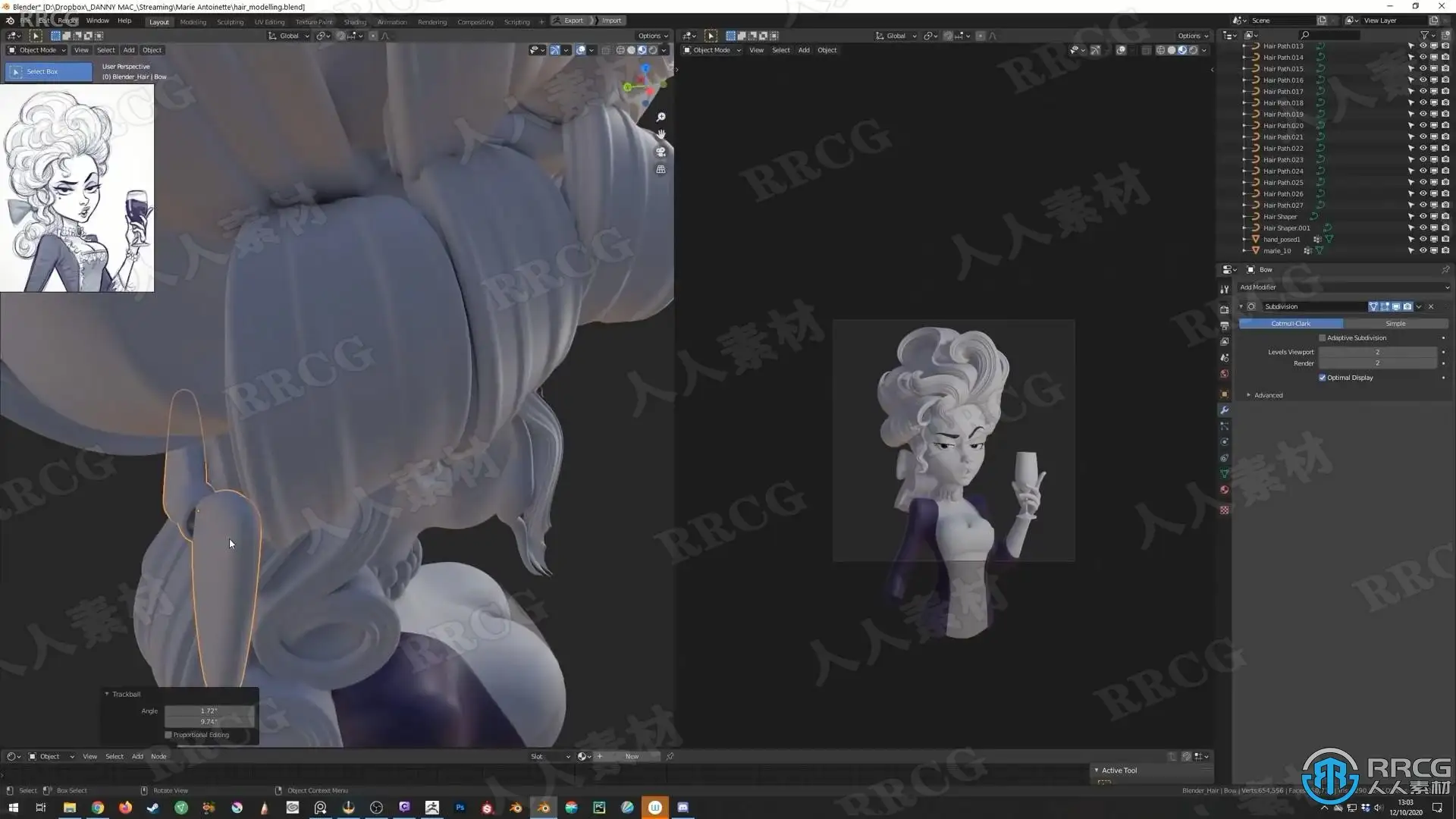
Task: Switch to the Modeling workspace tab
Action: coord(193,22)
